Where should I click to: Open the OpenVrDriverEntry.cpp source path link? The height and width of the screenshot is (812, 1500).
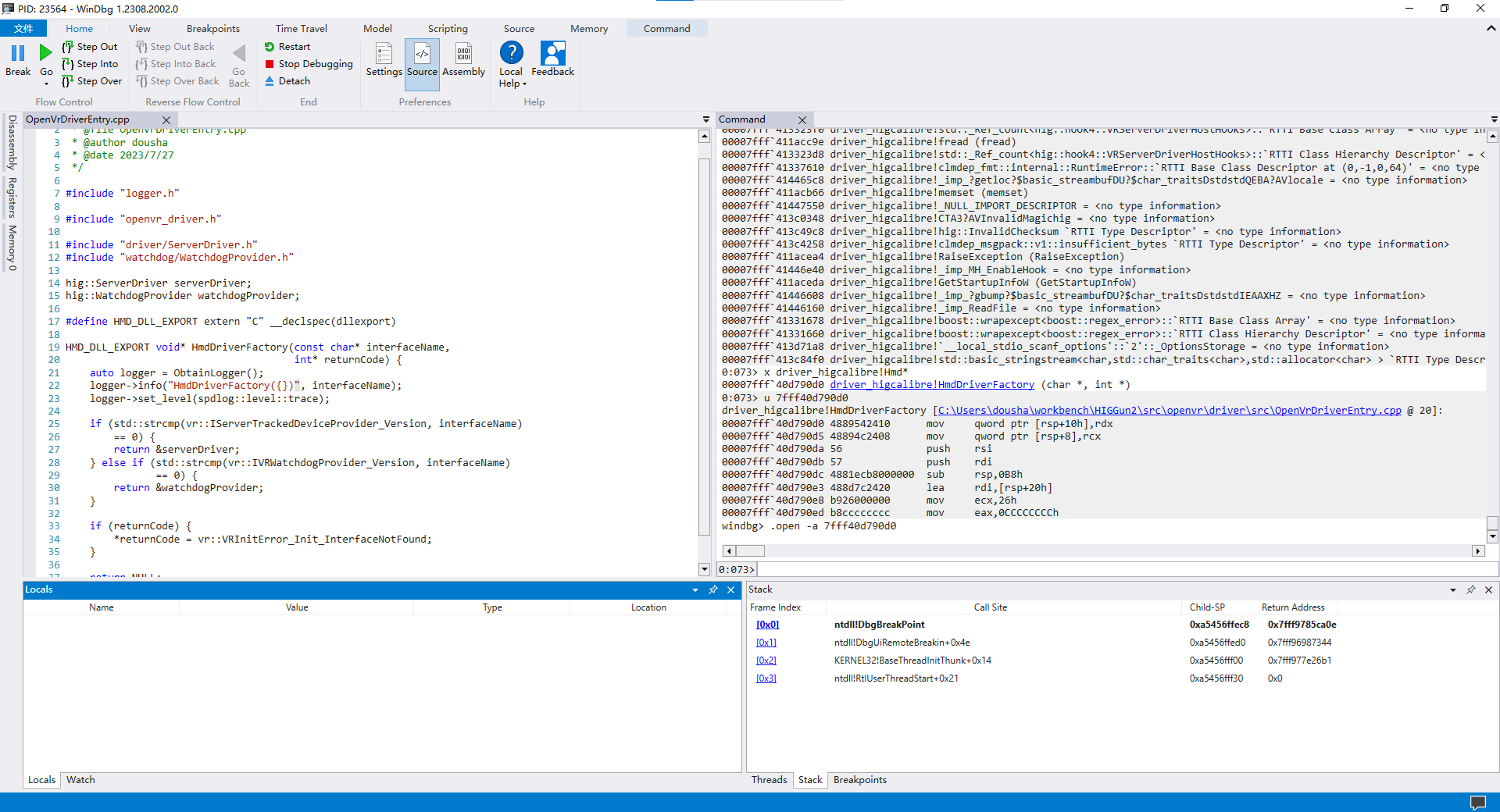(1170, 411)
